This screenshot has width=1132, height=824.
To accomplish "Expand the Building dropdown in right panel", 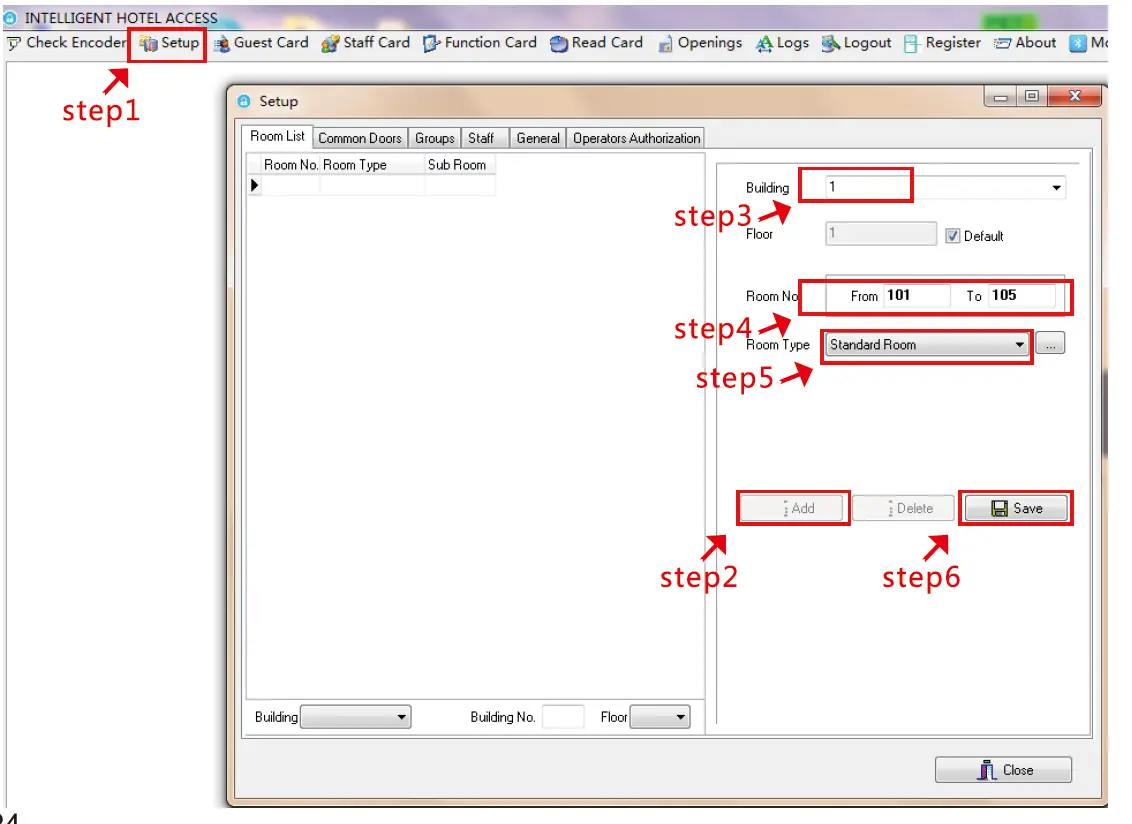I will tap(1056, 188).
